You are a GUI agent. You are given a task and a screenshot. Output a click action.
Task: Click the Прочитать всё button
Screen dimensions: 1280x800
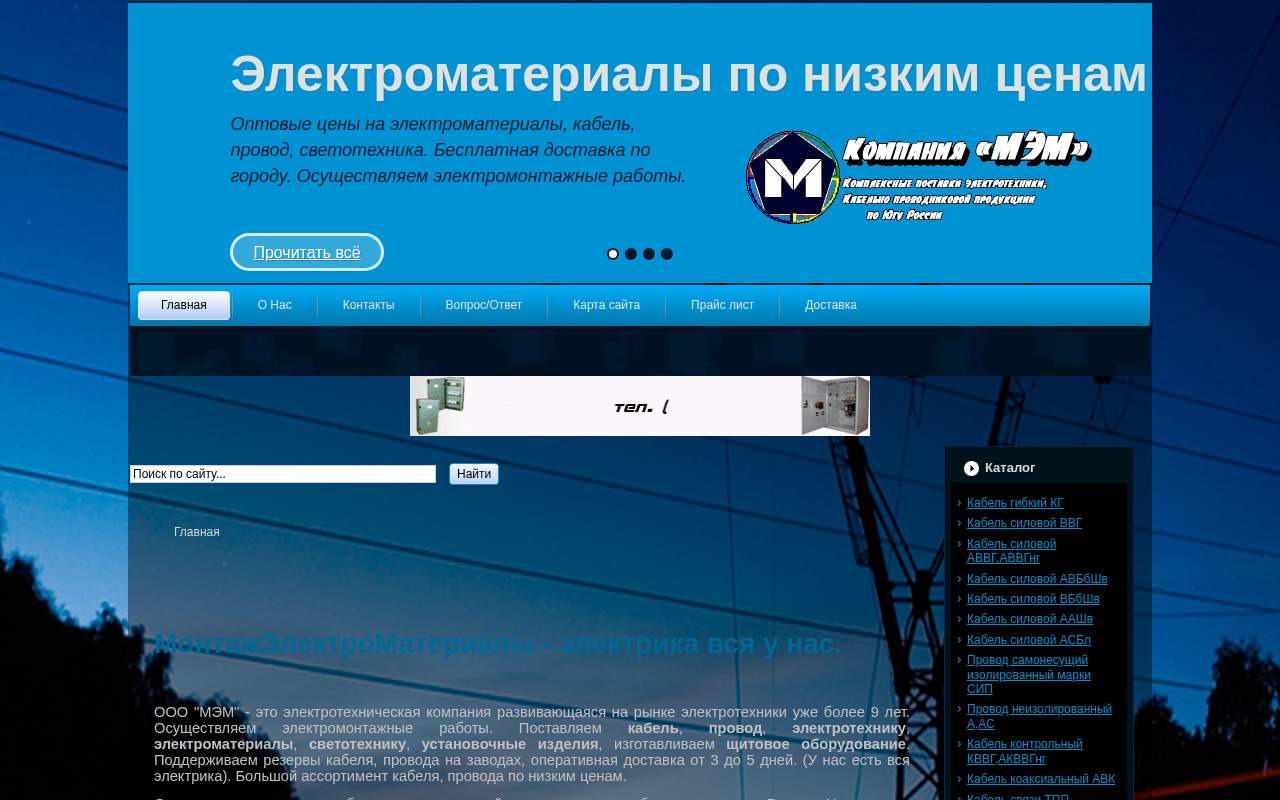click(x=307, y=252)
